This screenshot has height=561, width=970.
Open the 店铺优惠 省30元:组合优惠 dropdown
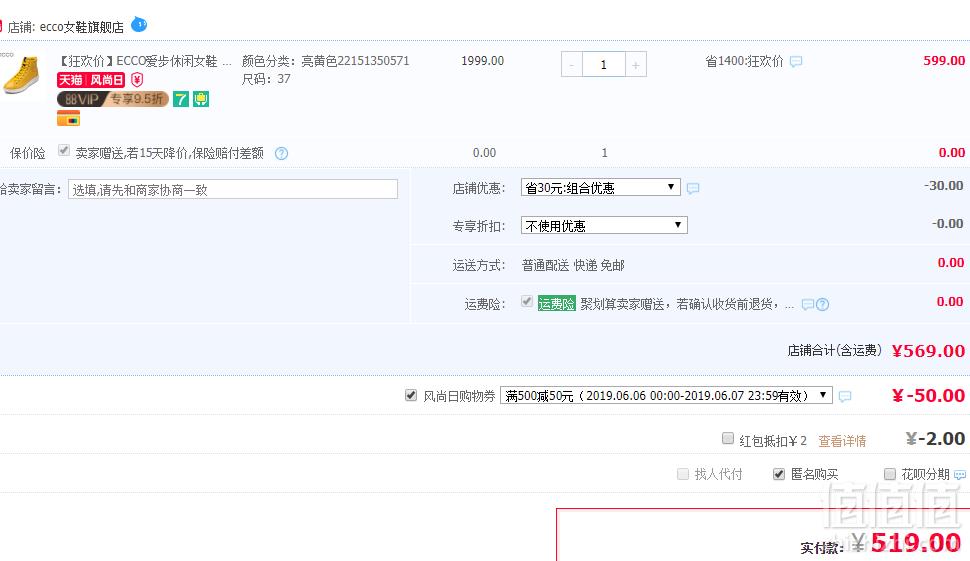click(x=601, y=187)
